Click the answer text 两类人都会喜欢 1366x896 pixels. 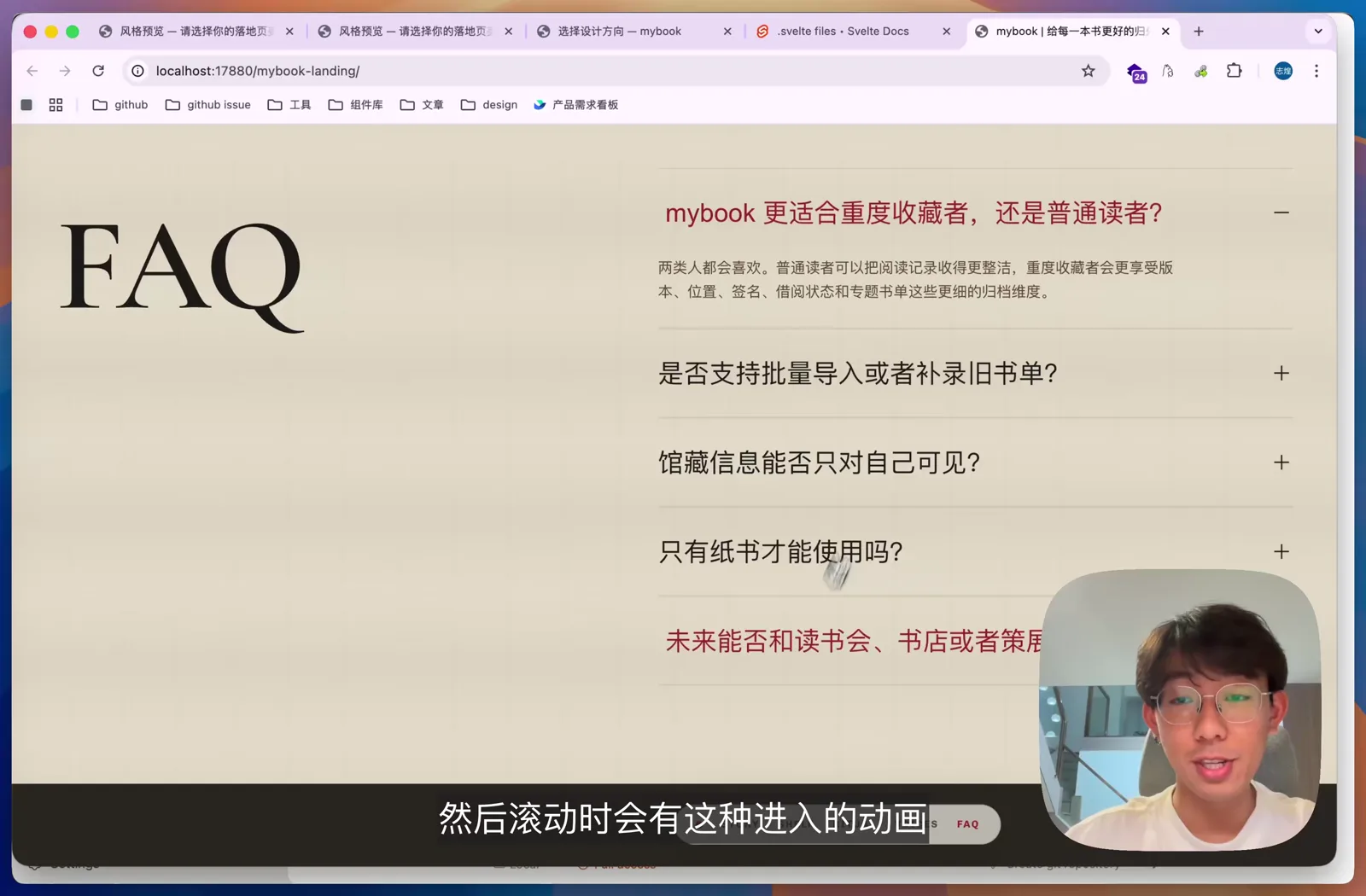click(x=915, y=279)
